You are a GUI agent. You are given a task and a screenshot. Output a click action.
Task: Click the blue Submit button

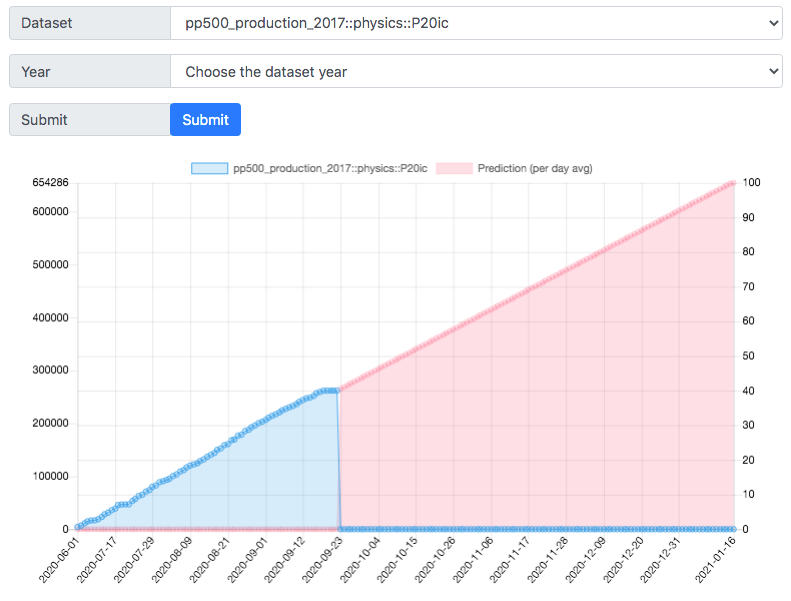205,120
